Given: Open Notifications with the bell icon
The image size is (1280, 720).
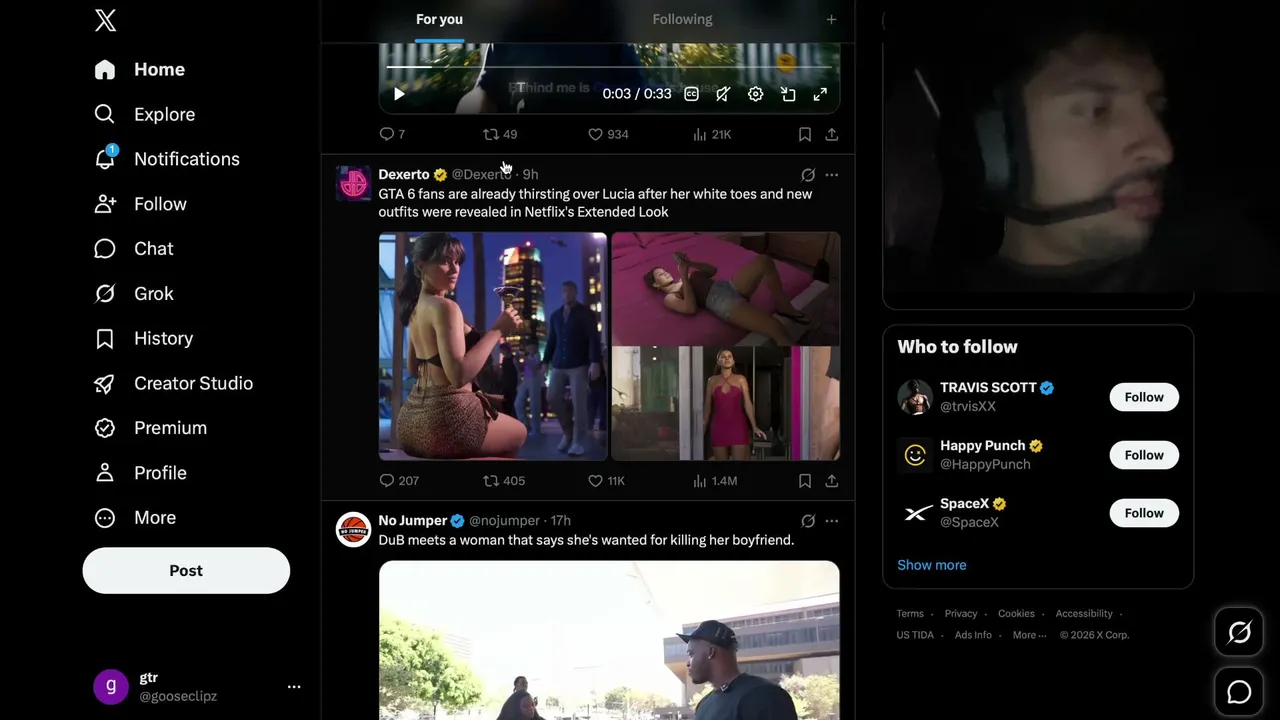Looking at the screenshot, I should 166,159.
